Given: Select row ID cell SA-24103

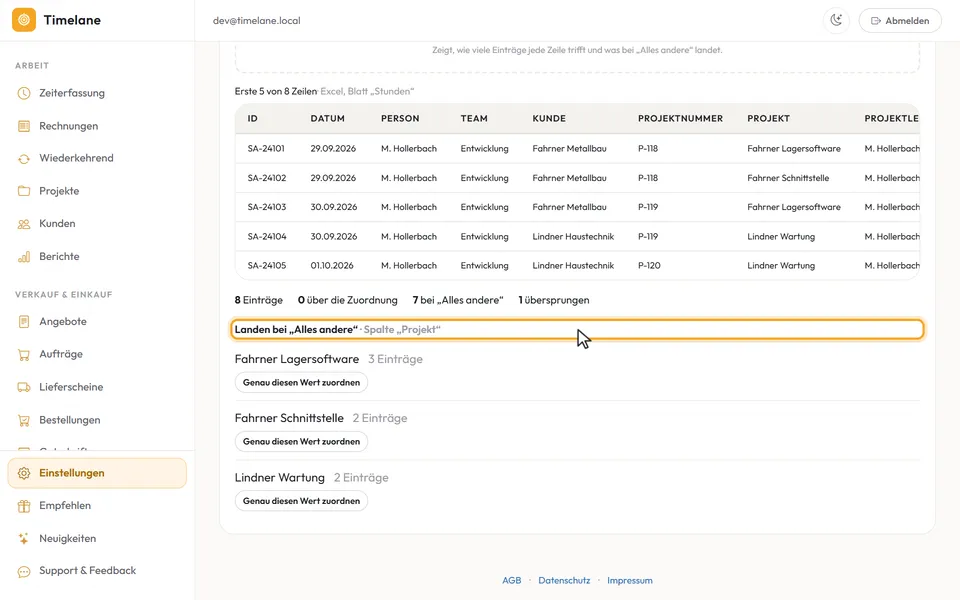Looking at the screenshot, I should (x=266, y=207).
